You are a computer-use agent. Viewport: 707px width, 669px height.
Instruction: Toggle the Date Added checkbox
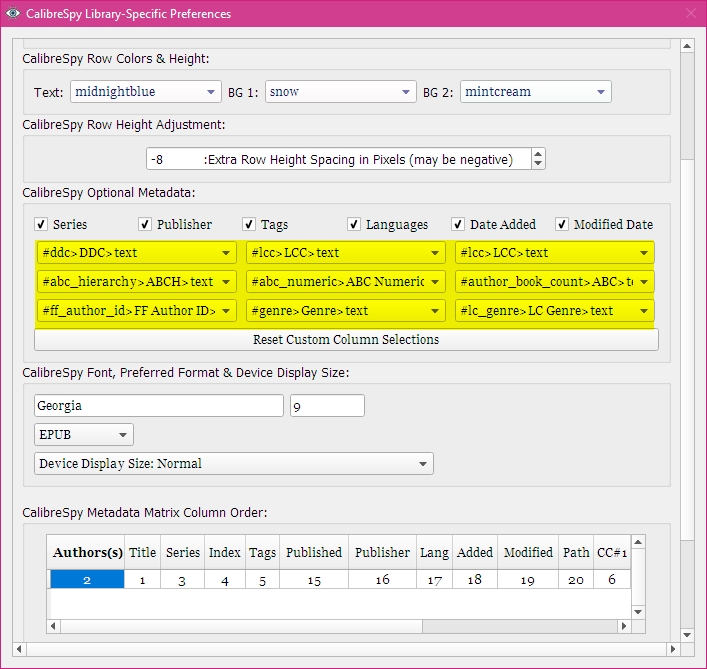point(458,224)
